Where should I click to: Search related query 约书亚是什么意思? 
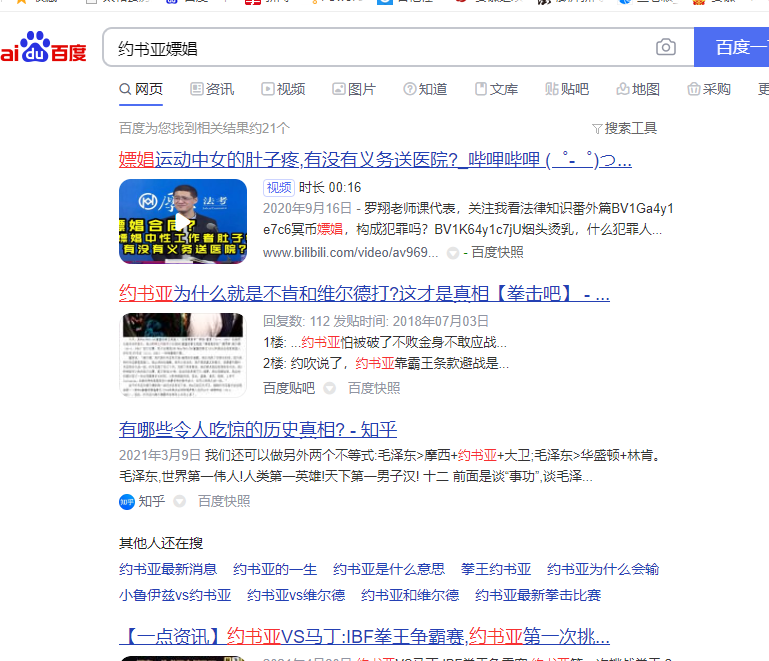pos(389,569)
